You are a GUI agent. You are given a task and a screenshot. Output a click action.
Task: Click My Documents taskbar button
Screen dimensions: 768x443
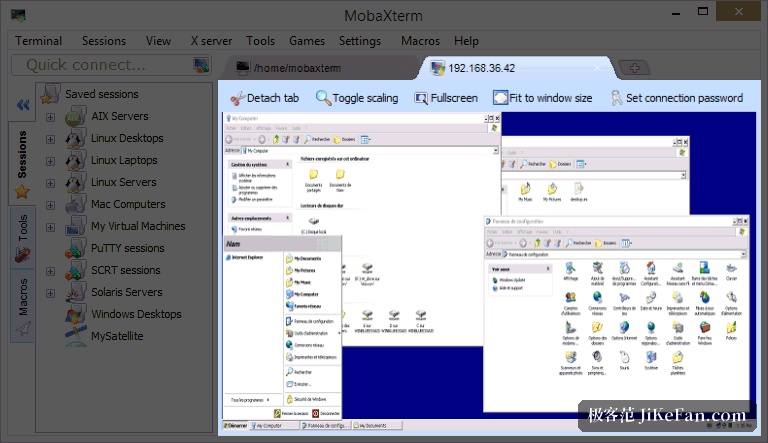tap(376, 426)
